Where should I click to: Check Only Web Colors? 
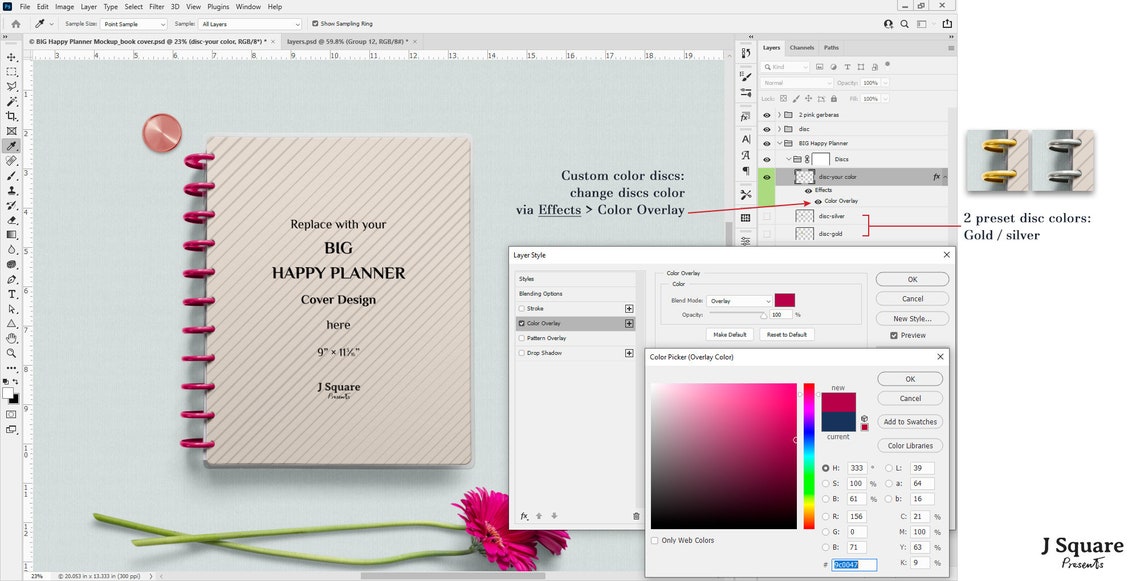(654, 541)
